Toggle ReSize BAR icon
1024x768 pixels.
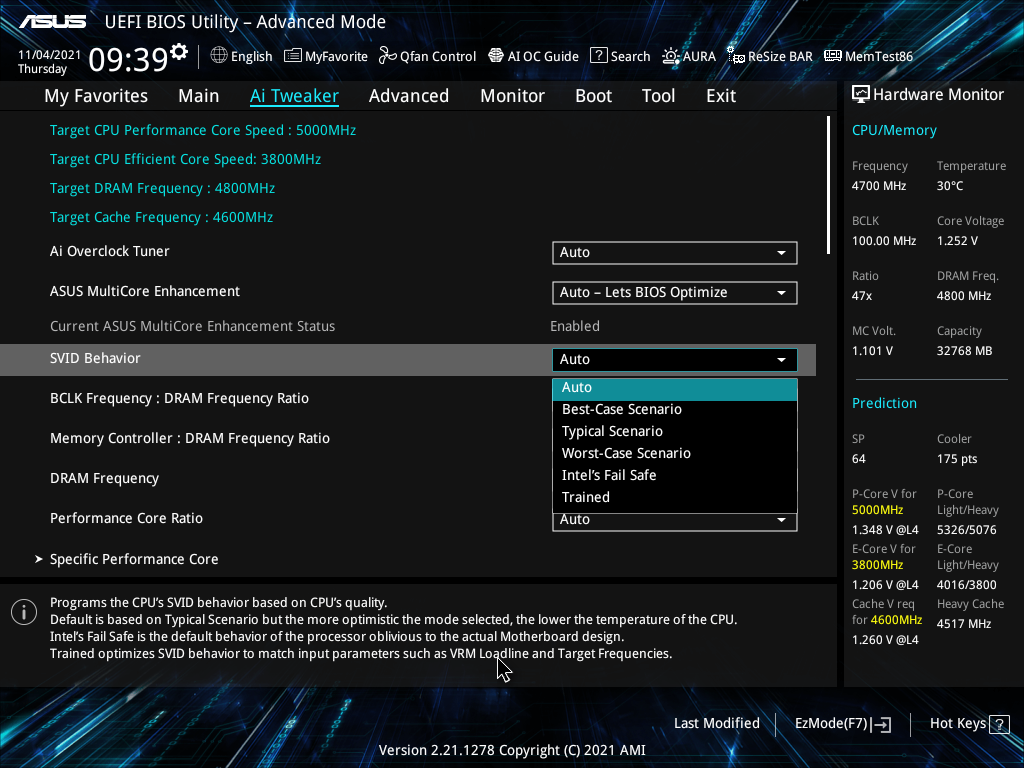[736, 56]
